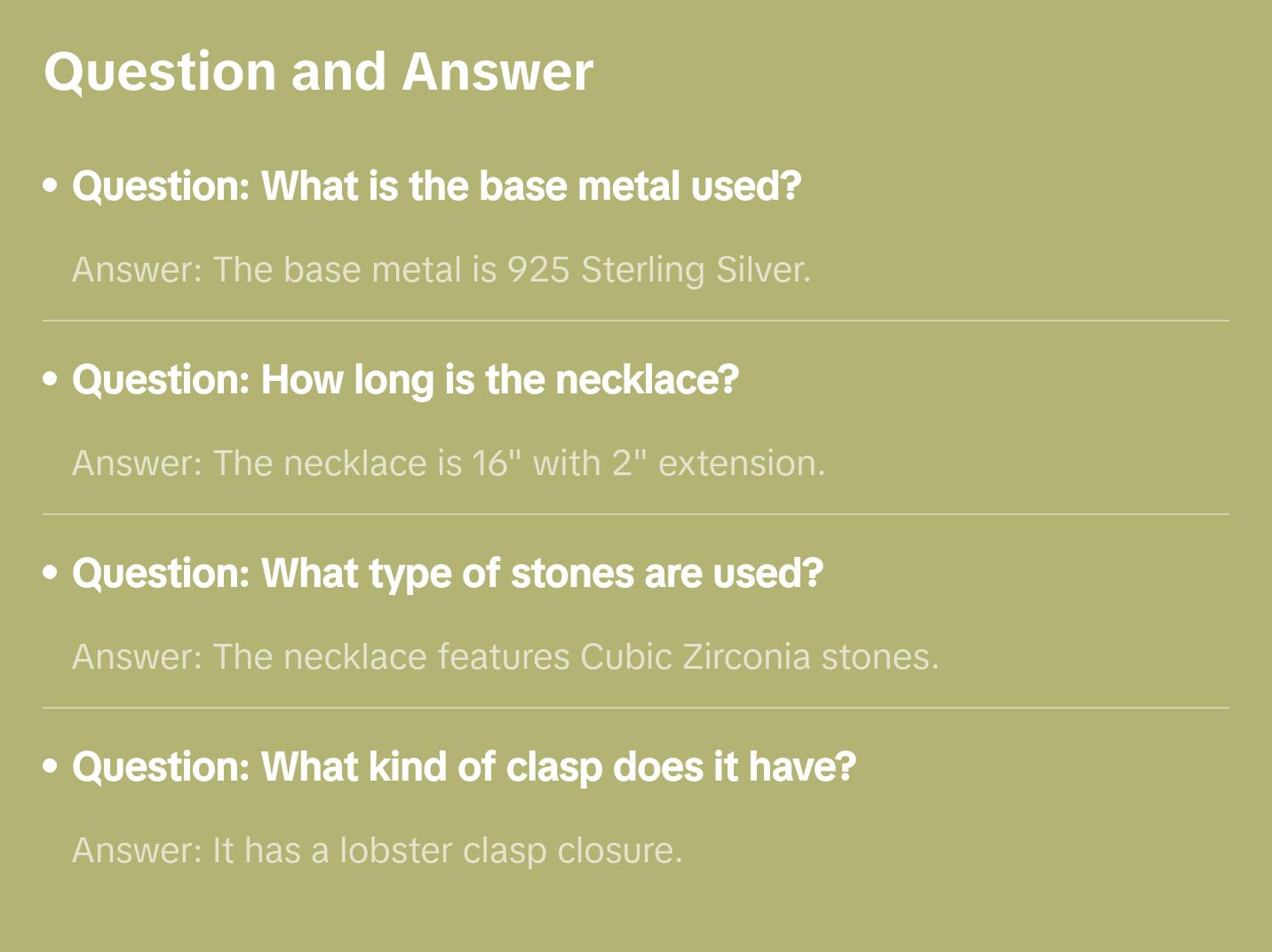Select the answer about the 16" necklace length
This screenshot has width=1272, height=952.
[448, 464]
